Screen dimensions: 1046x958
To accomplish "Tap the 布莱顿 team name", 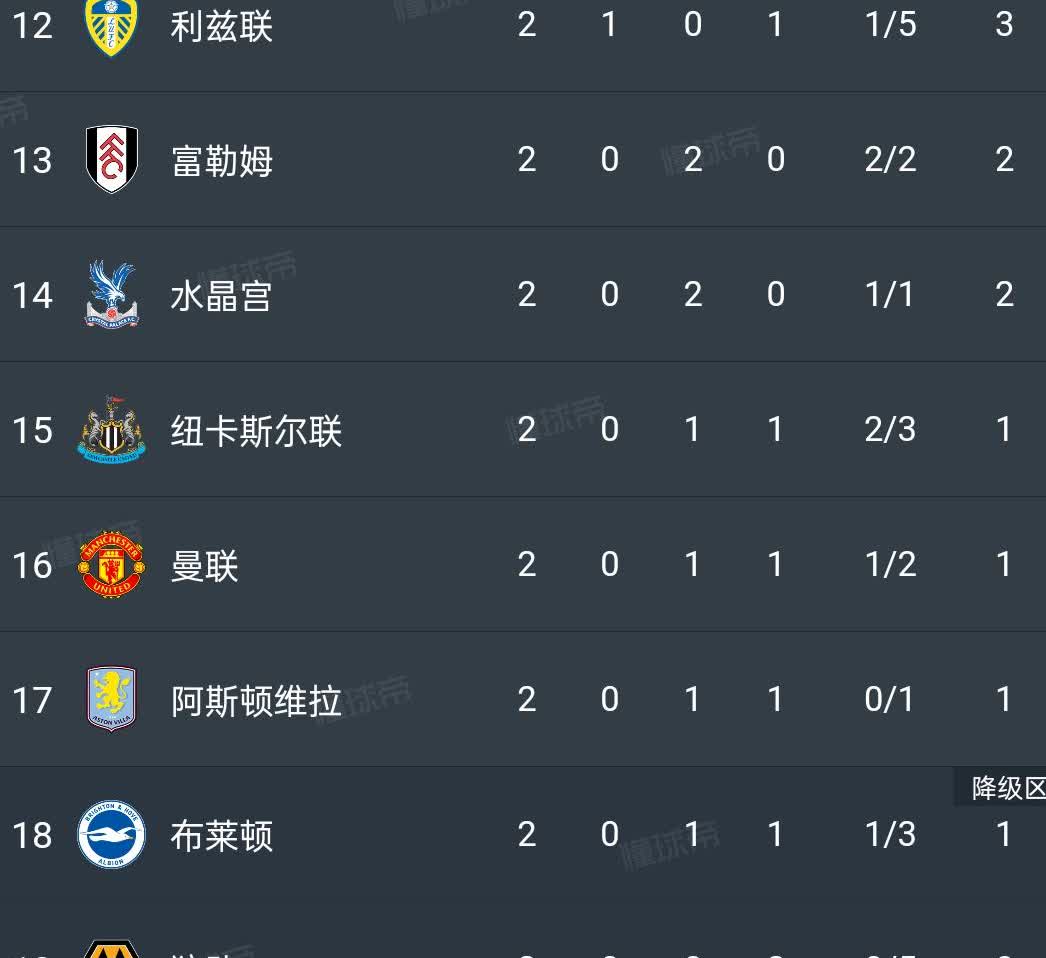I will click(x=221, y=836).
